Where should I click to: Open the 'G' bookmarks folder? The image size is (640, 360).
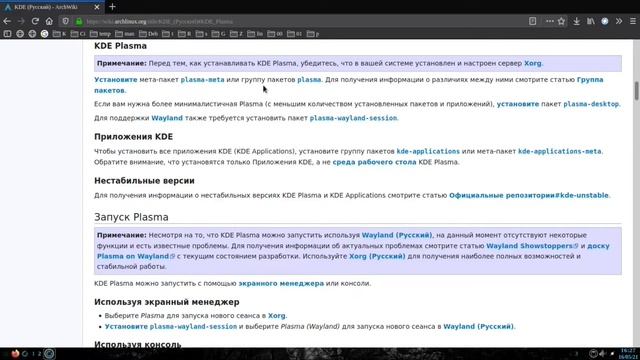coord(219,34)
